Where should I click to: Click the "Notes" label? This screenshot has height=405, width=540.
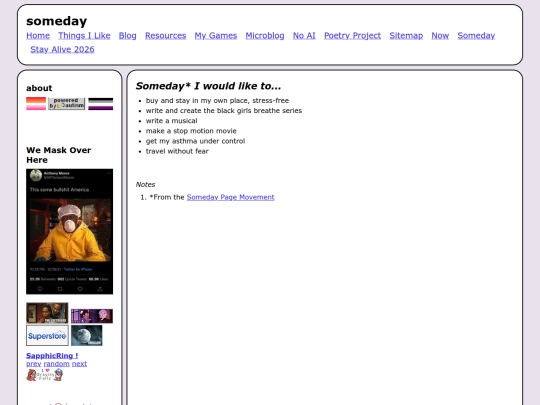(x=145, y=184)
